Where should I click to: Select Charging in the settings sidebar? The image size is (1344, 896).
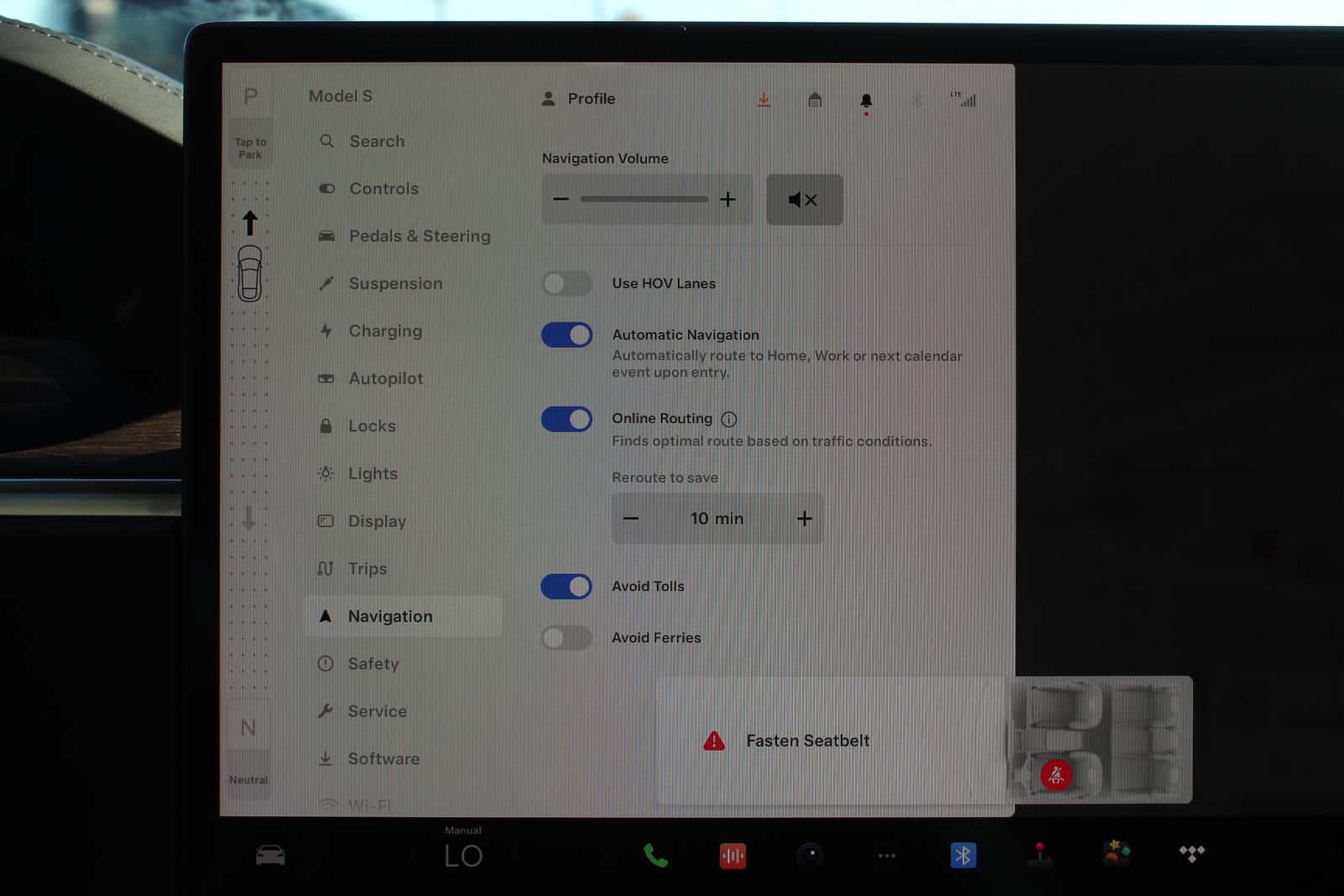pyautogui.click(x=385, y=331)
